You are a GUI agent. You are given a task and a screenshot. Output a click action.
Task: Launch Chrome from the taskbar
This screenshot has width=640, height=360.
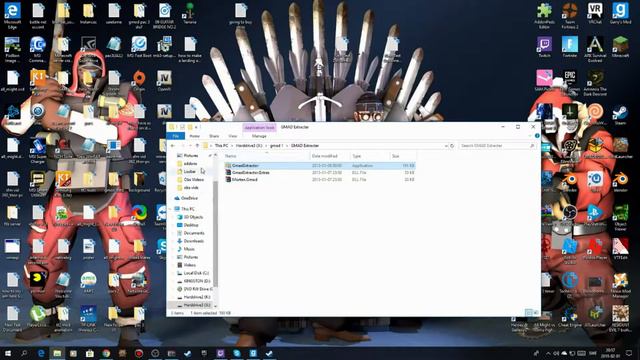(x=106, y=353)
